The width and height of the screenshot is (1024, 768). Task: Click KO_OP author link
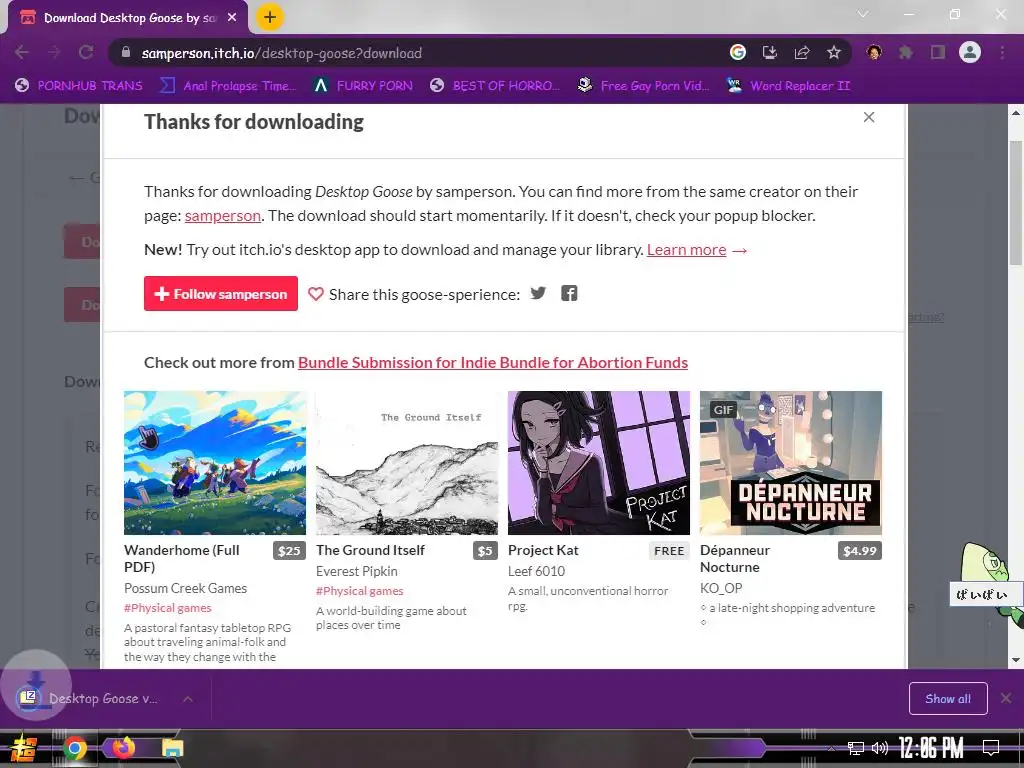point(721,588)
